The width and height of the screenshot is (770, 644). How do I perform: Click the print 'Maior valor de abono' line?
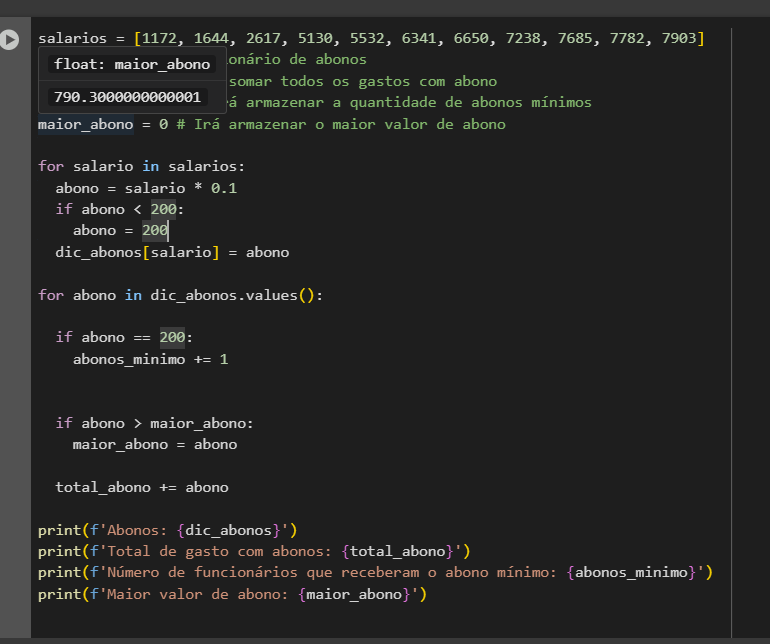[x=232, y=595]
